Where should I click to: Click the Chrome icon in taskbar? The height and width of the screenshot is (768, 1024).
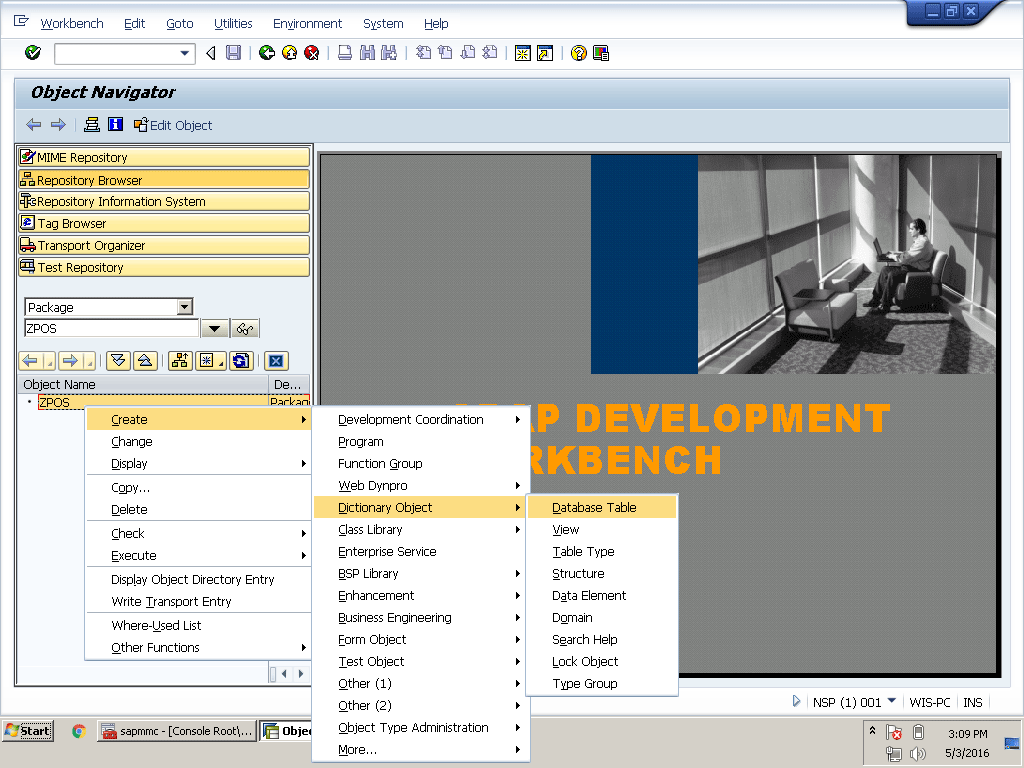coord(79,731)
